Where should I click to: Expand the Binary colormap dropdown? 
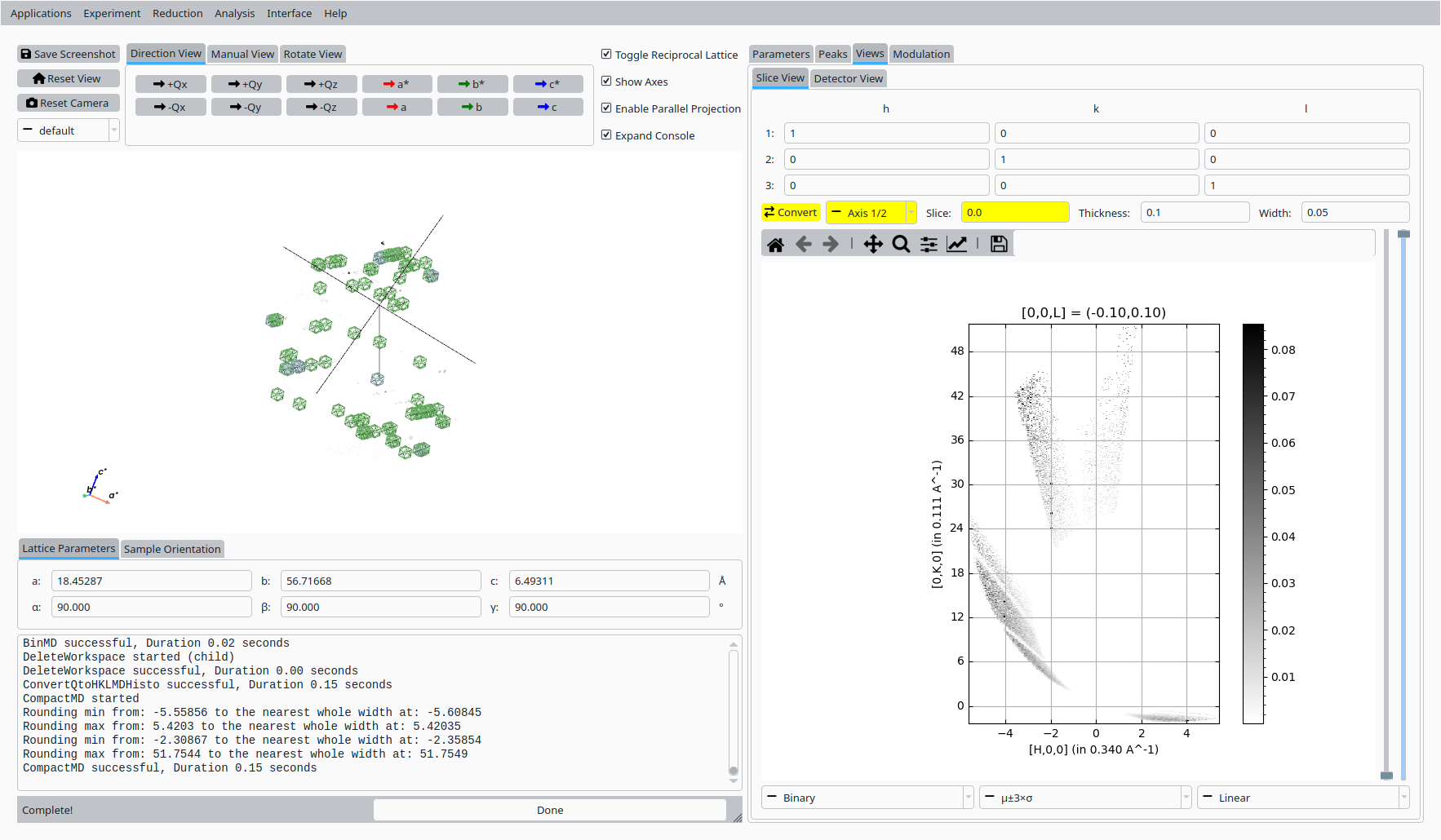point(867,798)
